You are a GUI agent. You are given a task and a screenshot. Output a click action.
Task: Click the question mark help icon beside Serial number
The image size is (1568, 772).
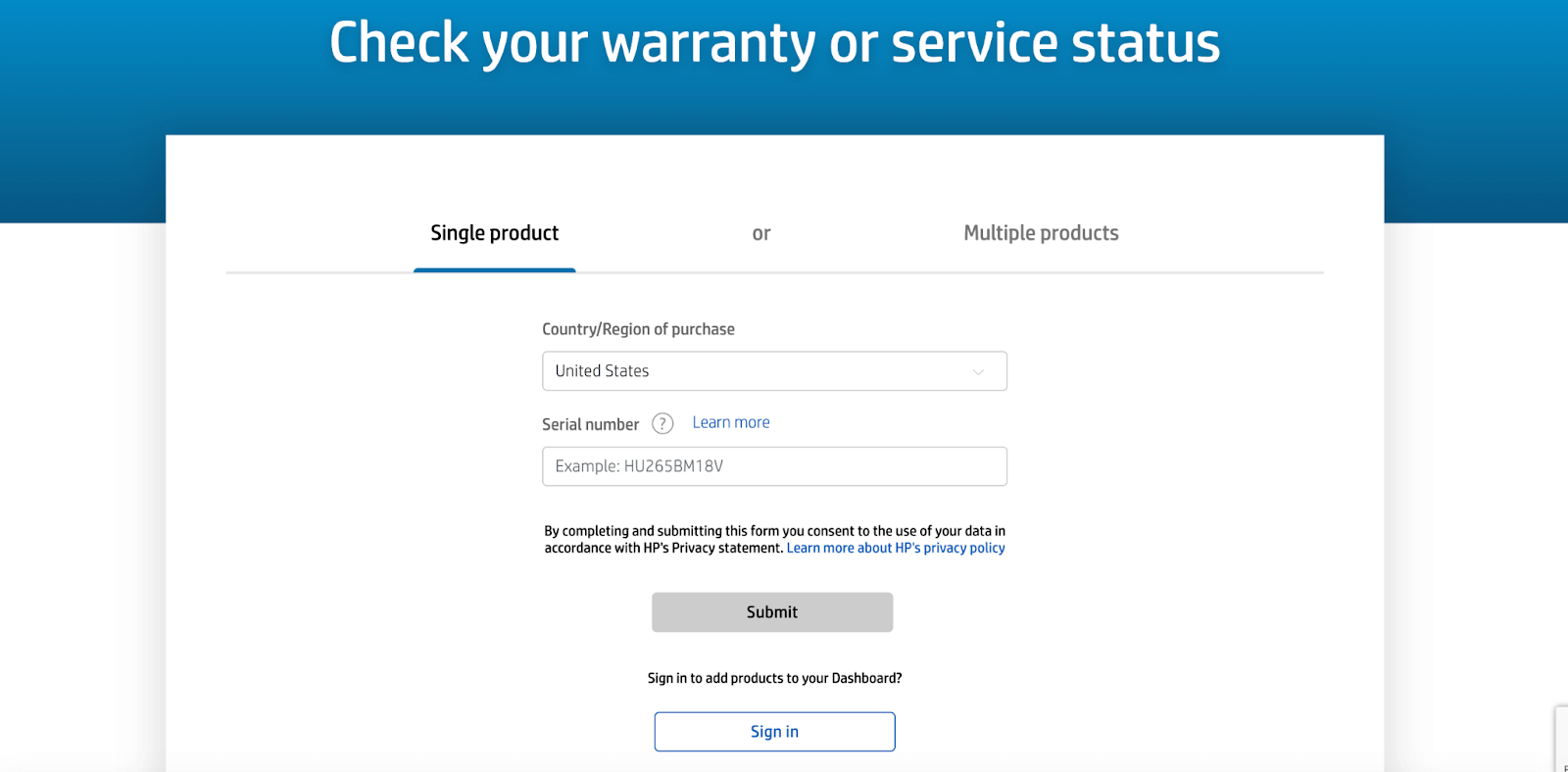click(x=662, y=423)
